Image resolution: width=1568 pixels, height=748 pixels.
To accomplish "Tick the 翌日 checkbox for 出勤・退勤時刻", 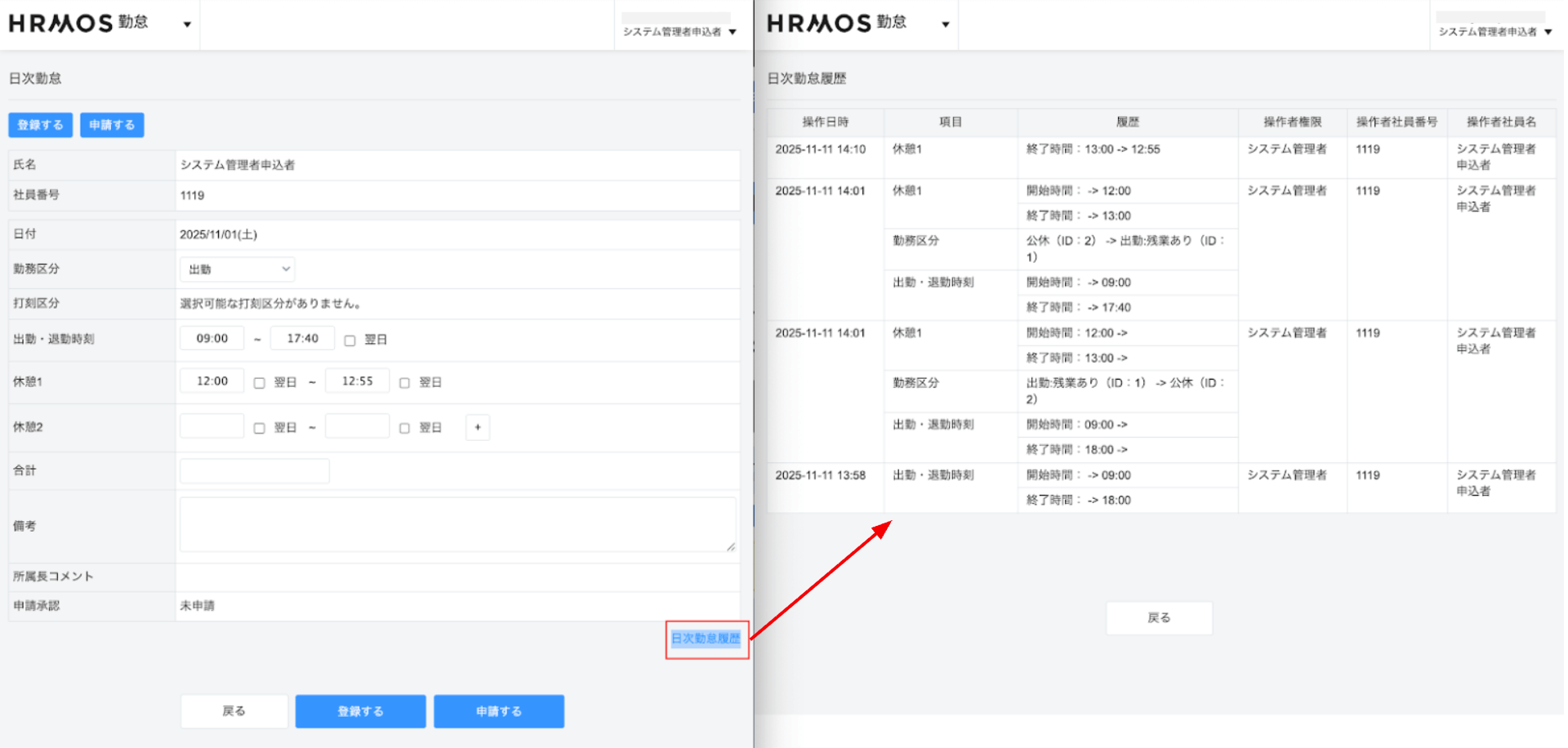I will [350, 341].
